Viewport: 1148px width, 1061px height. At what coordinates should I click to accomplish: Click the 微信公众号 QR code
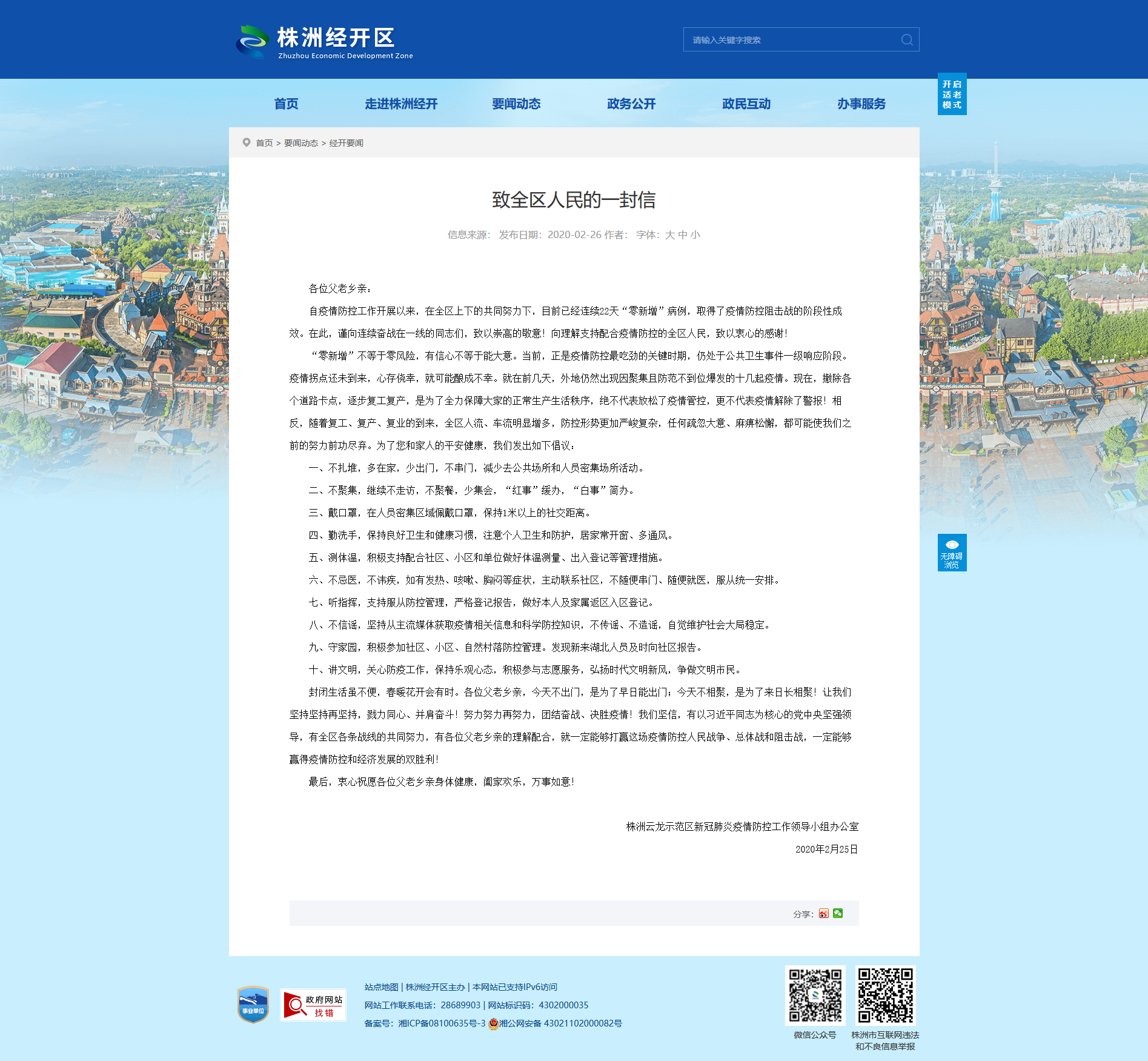point(815,996)
